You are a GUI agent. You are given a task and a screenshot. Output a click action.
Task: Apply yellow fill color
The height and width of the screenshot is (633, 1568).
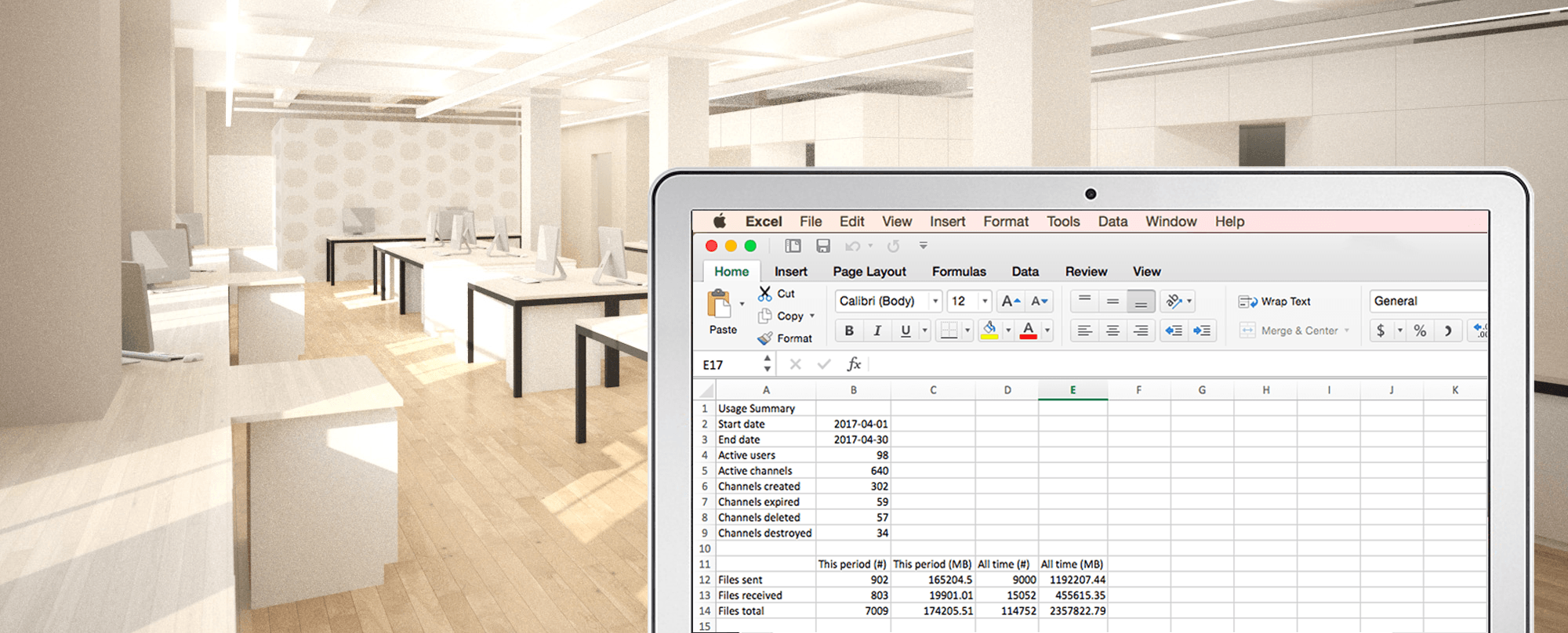coord(989,331)
